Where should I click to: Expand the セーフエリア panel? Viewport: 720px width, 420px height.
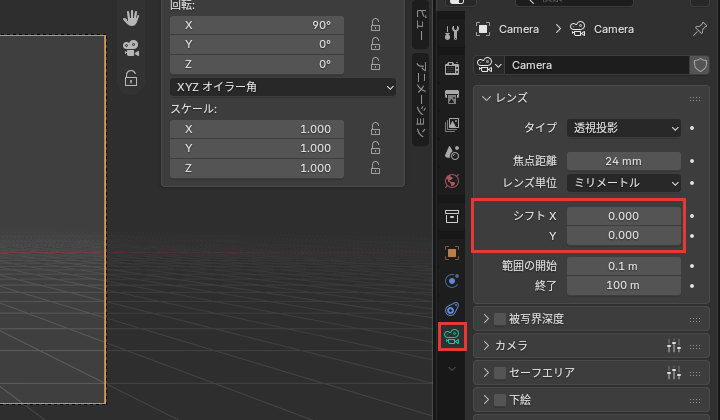pos(486,372)
